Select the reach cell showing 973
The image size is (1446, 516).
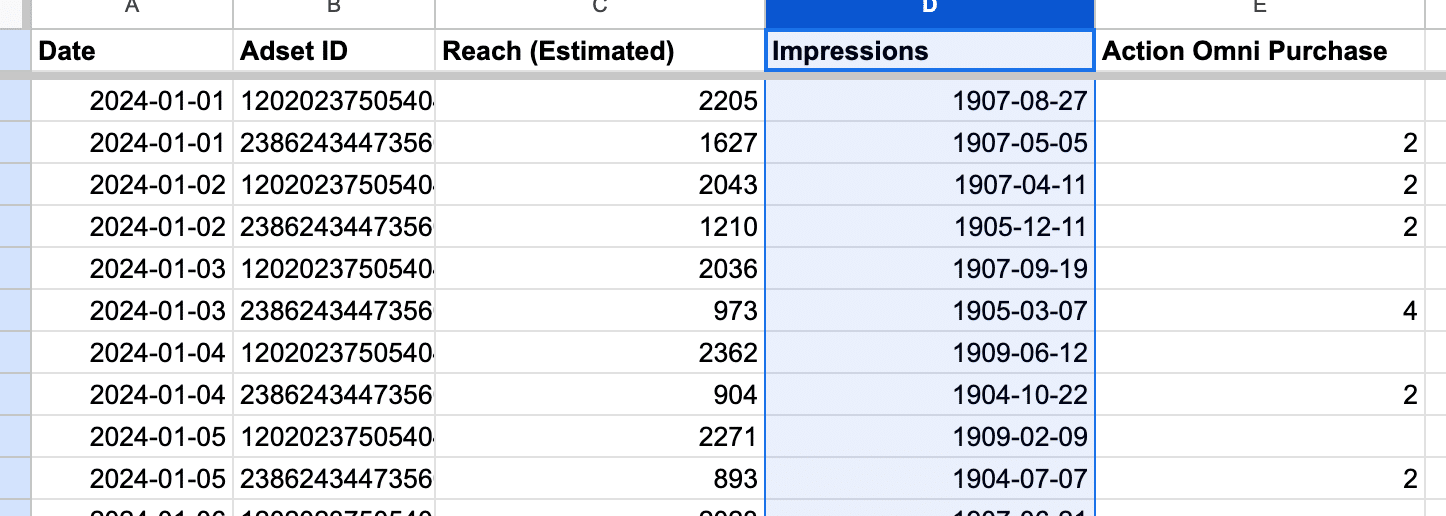[x=600, y=311]
